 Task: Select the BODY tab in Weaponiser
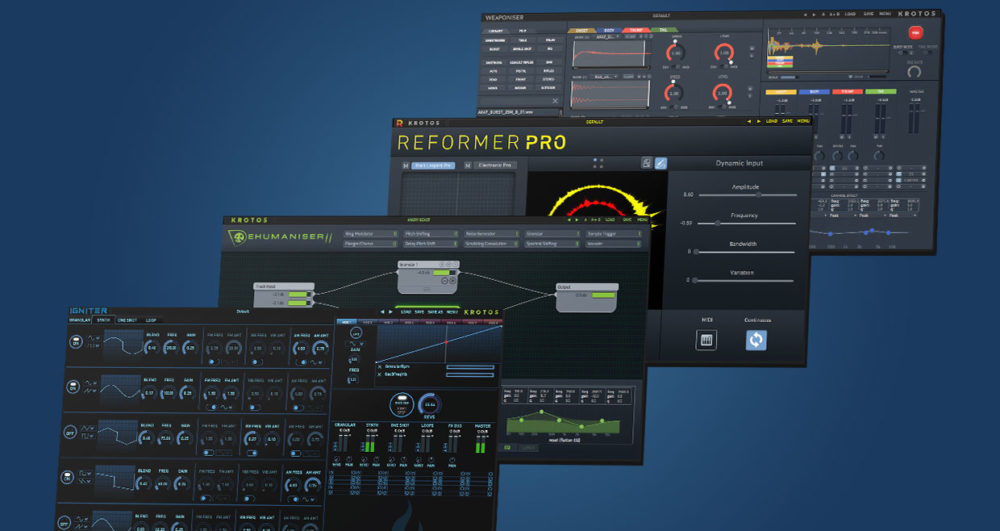coord(609,30)
